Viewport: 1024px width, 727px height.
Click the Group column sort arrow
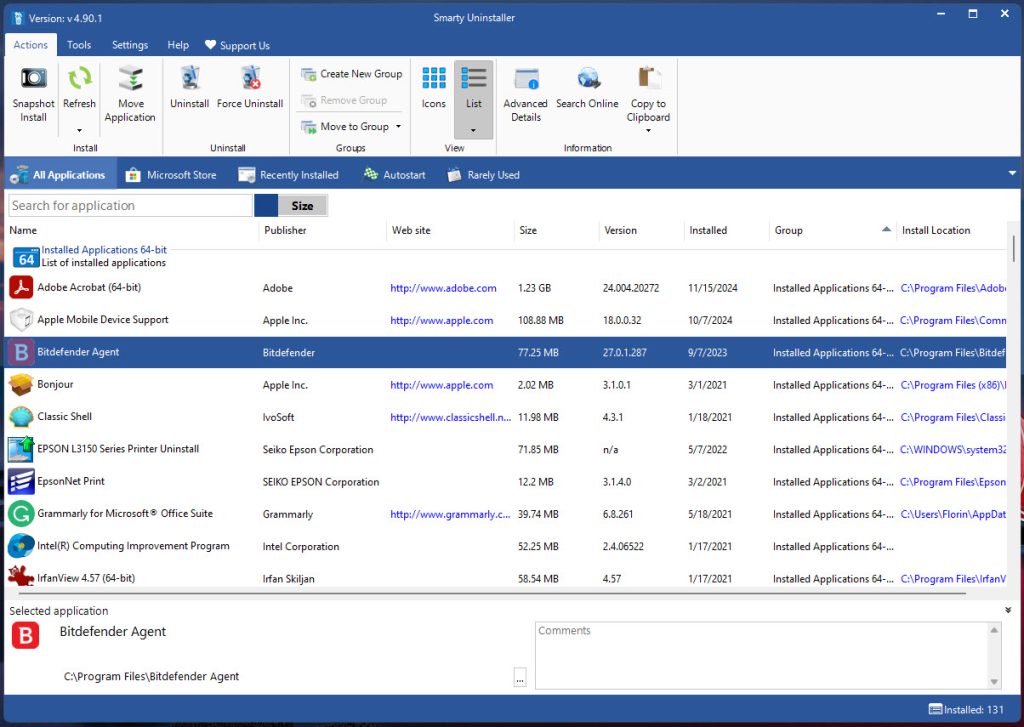[x=886, y=229]
